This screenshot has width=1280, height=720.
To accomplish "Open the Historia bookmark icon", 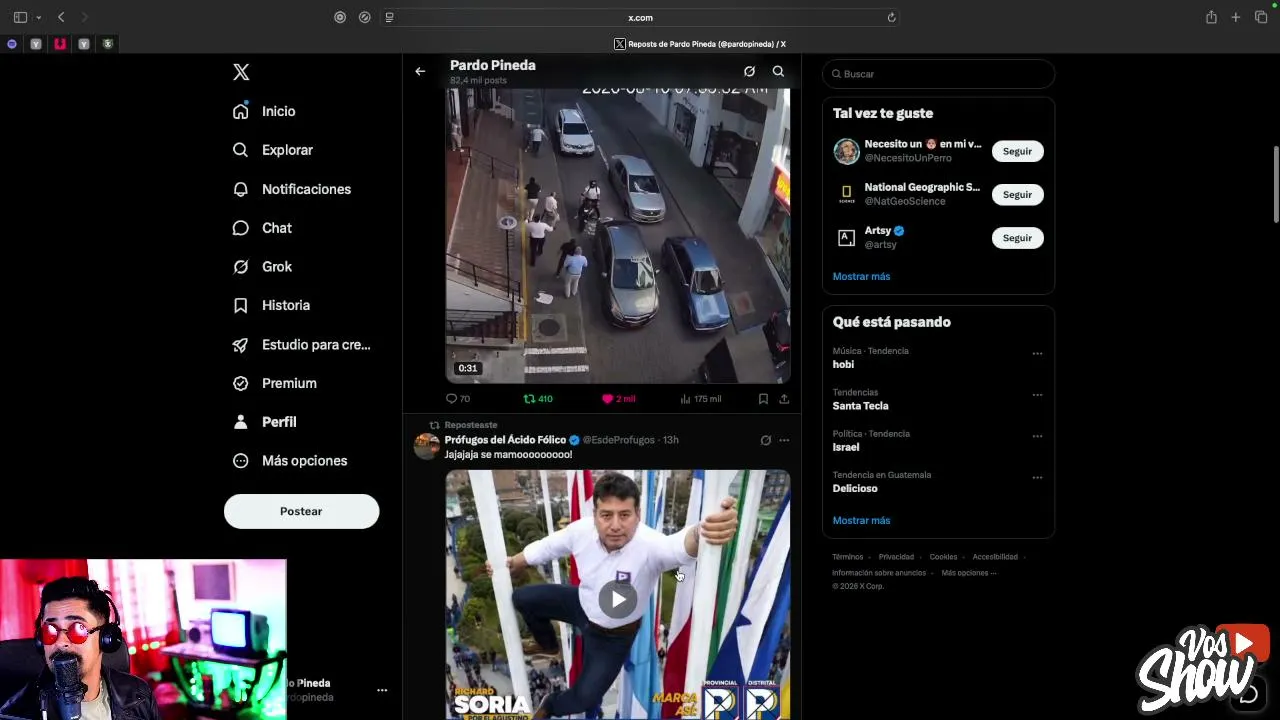I will click(240, 305).
